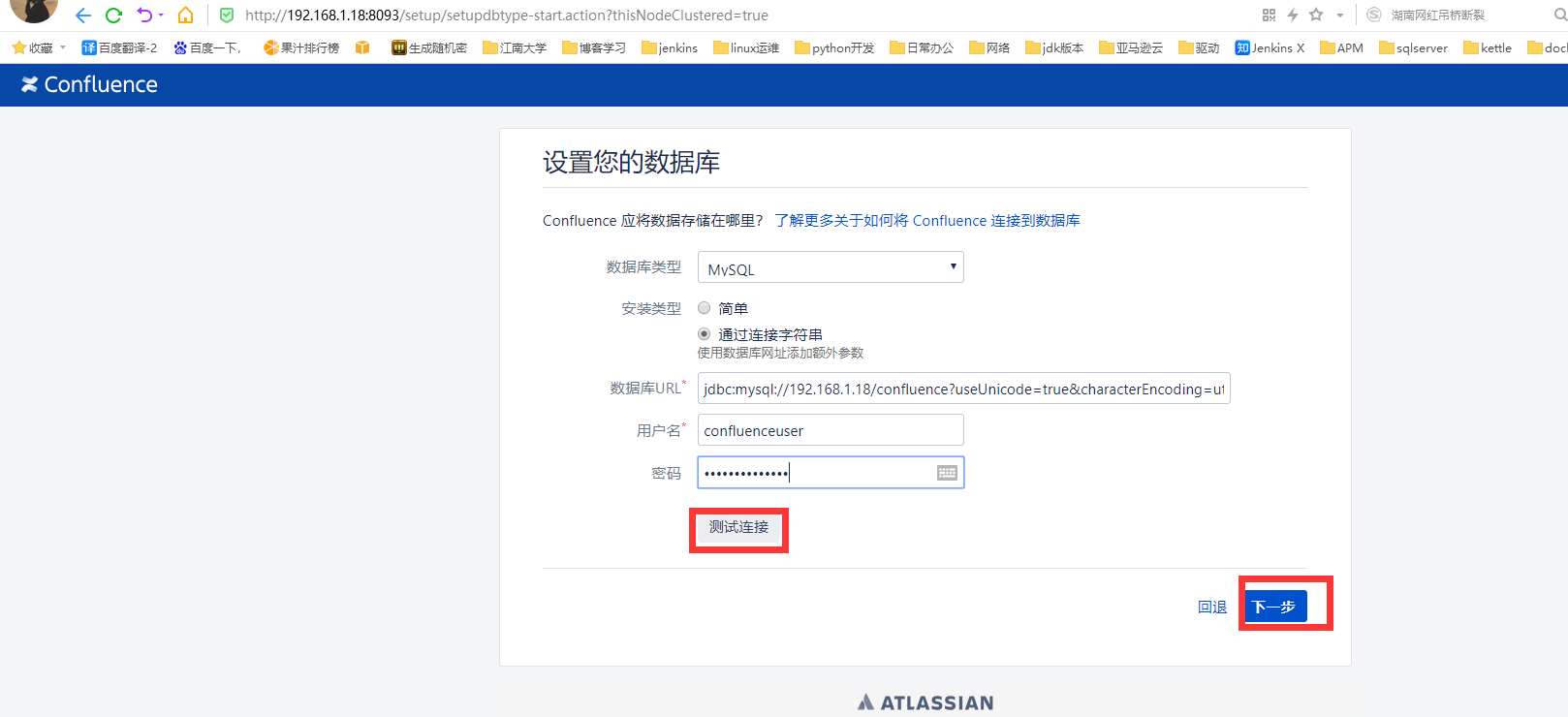Open the 生成随机密 bookmark
This screenshot has height=717, width=1568.
(x=429, y=47)
